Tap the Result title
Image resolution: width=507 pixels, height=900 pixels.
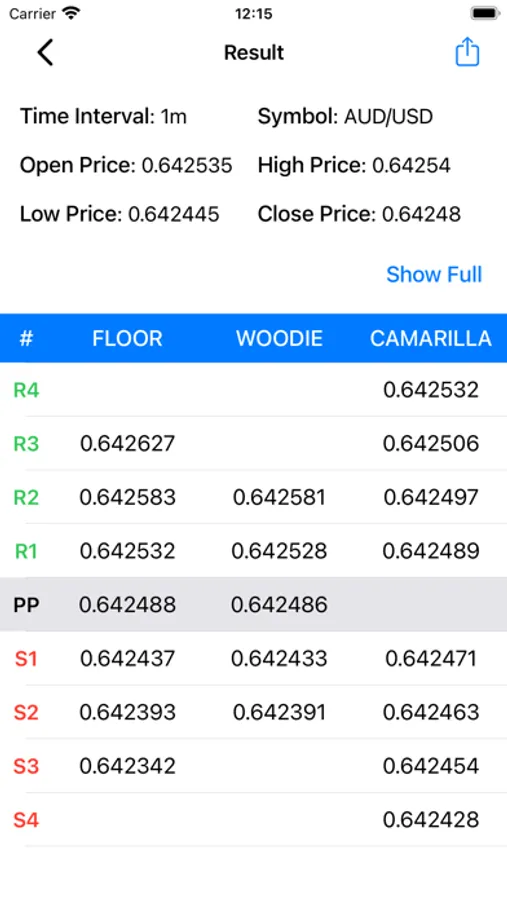point(254,52)
